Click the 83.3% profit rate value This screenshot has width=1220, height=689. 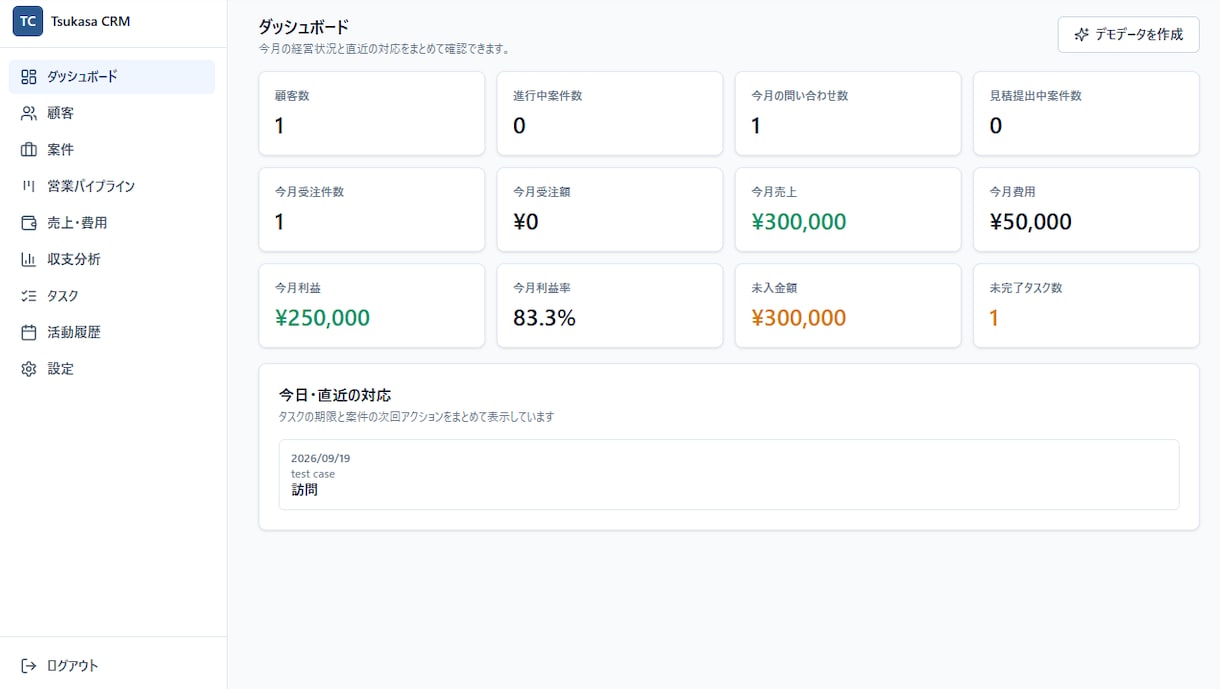(x=544, y=318)
